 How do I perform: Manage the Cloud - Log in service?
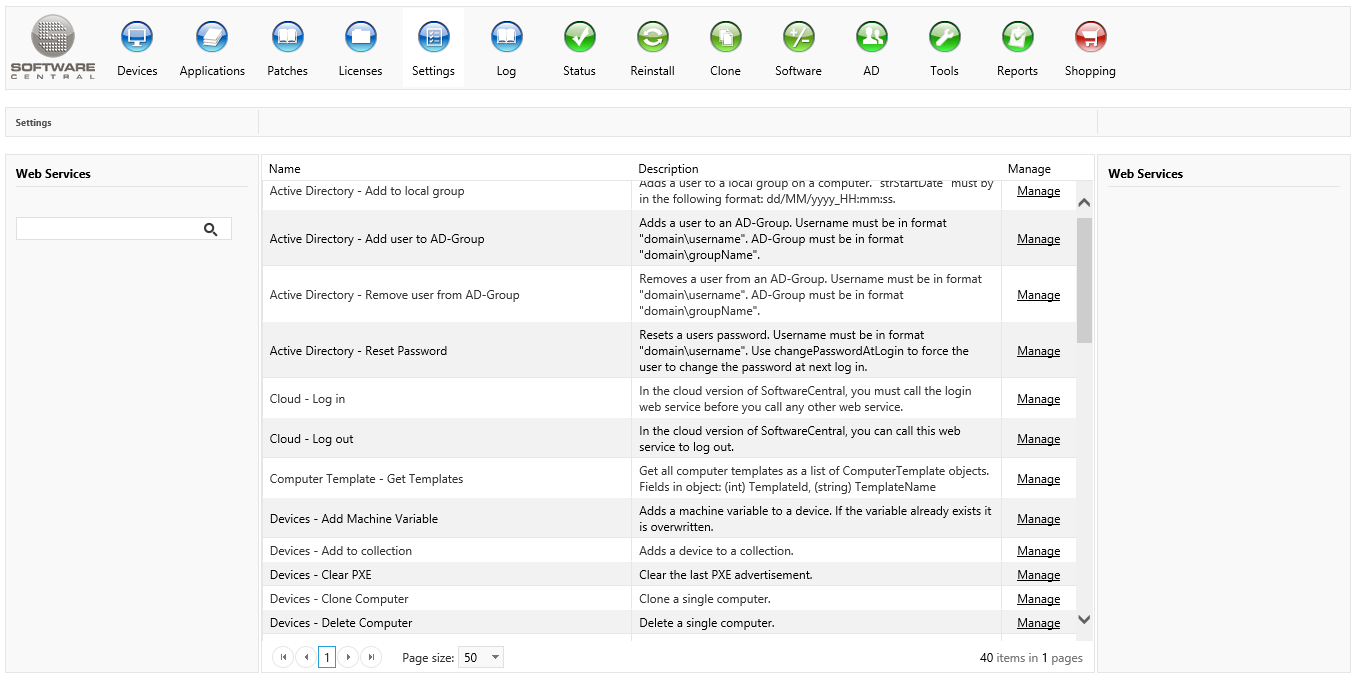pos(1038,399)
